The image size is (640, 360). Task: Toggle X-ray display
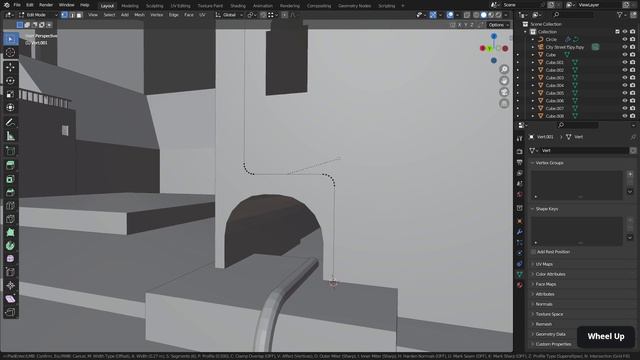click(x=467, y=15)
